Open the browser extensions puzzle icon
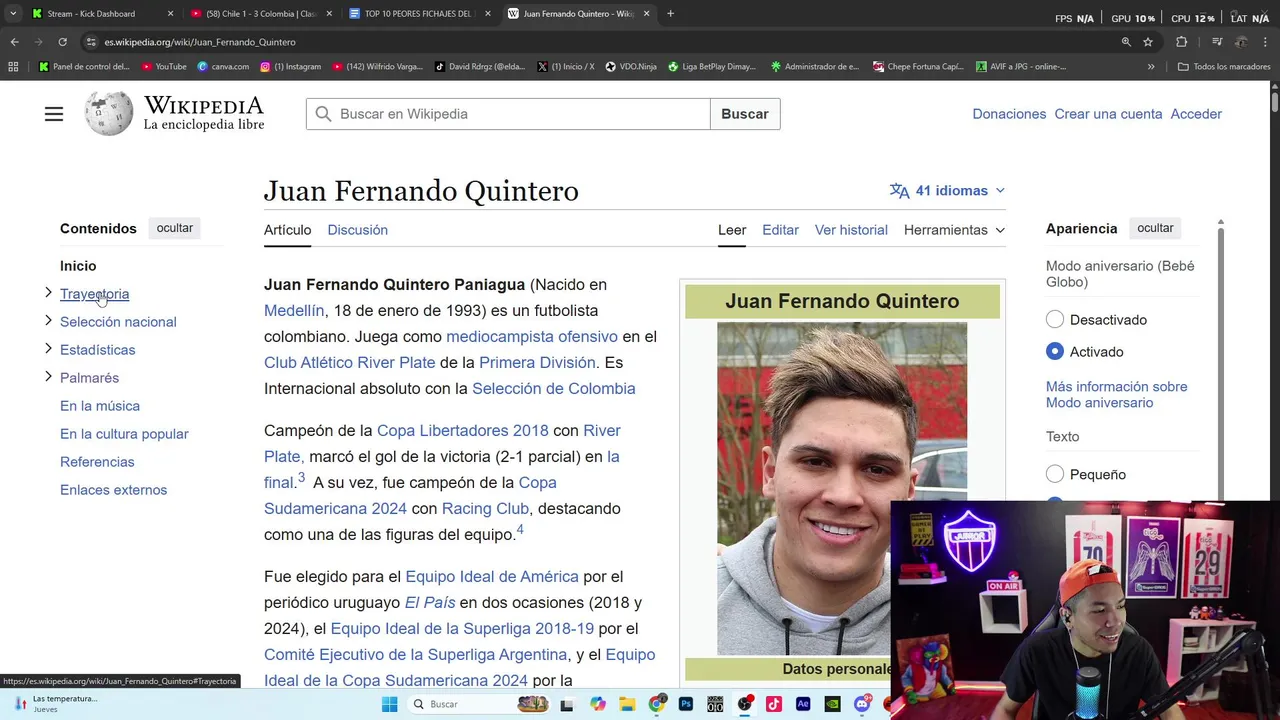This screenshot has height=720, width=1280. [x=1182, y=42]
